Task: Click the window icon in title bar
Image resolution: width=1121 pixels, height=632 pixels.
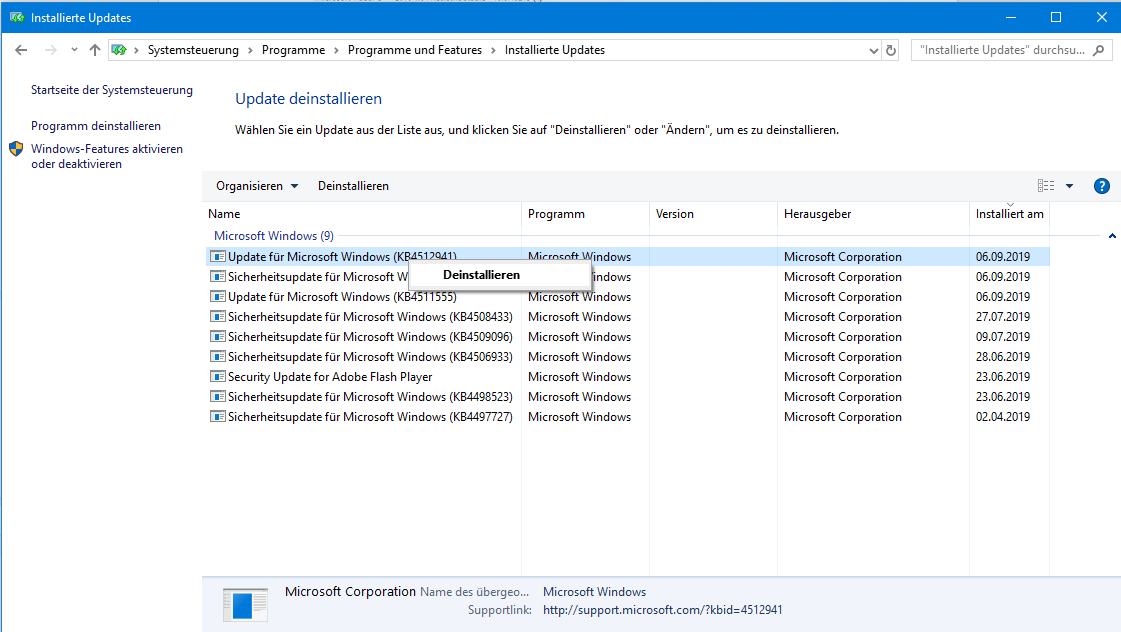Action: click(x=16, y=17)
